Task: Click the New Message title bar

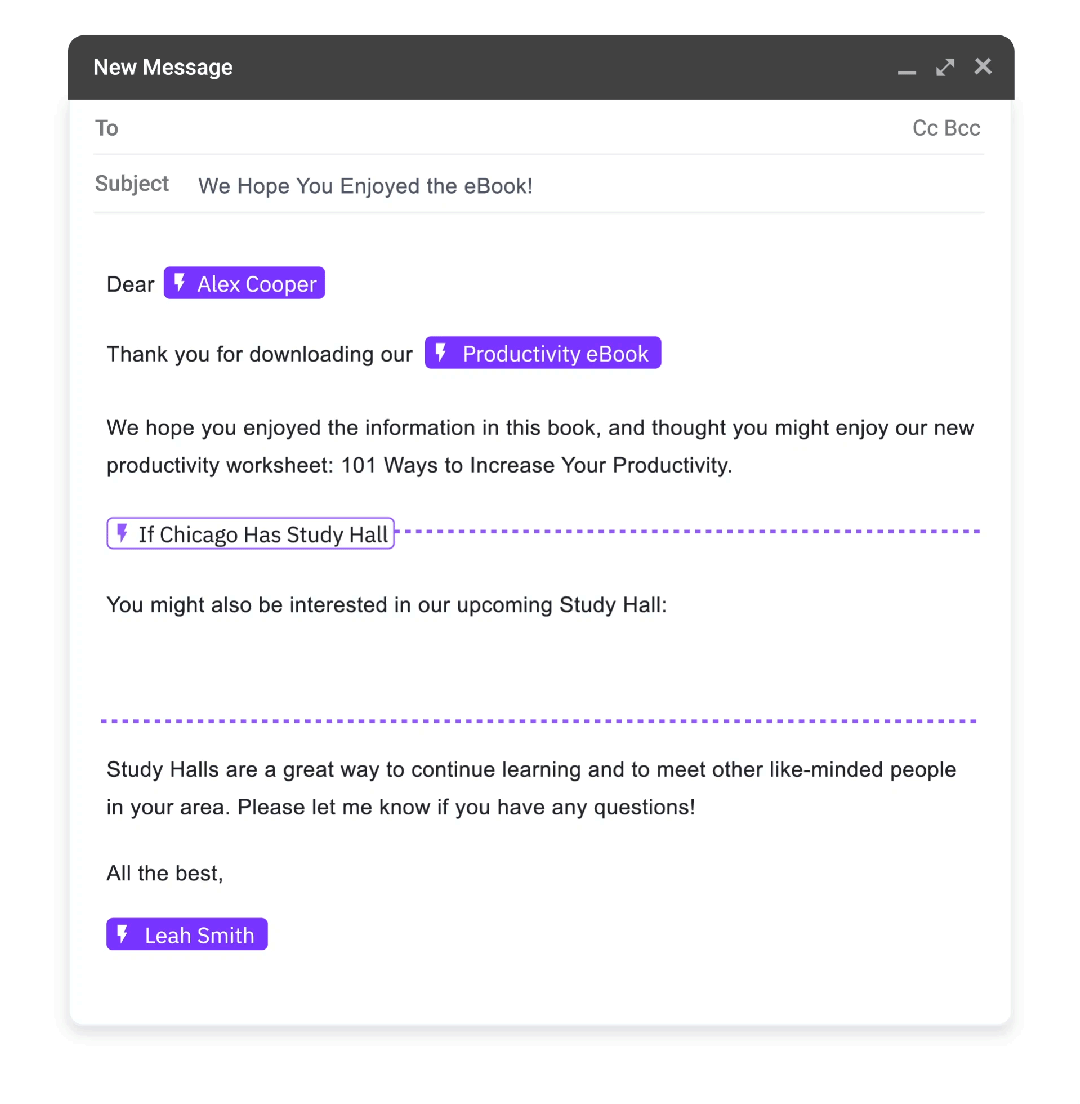Action: [x=163, y=67]
